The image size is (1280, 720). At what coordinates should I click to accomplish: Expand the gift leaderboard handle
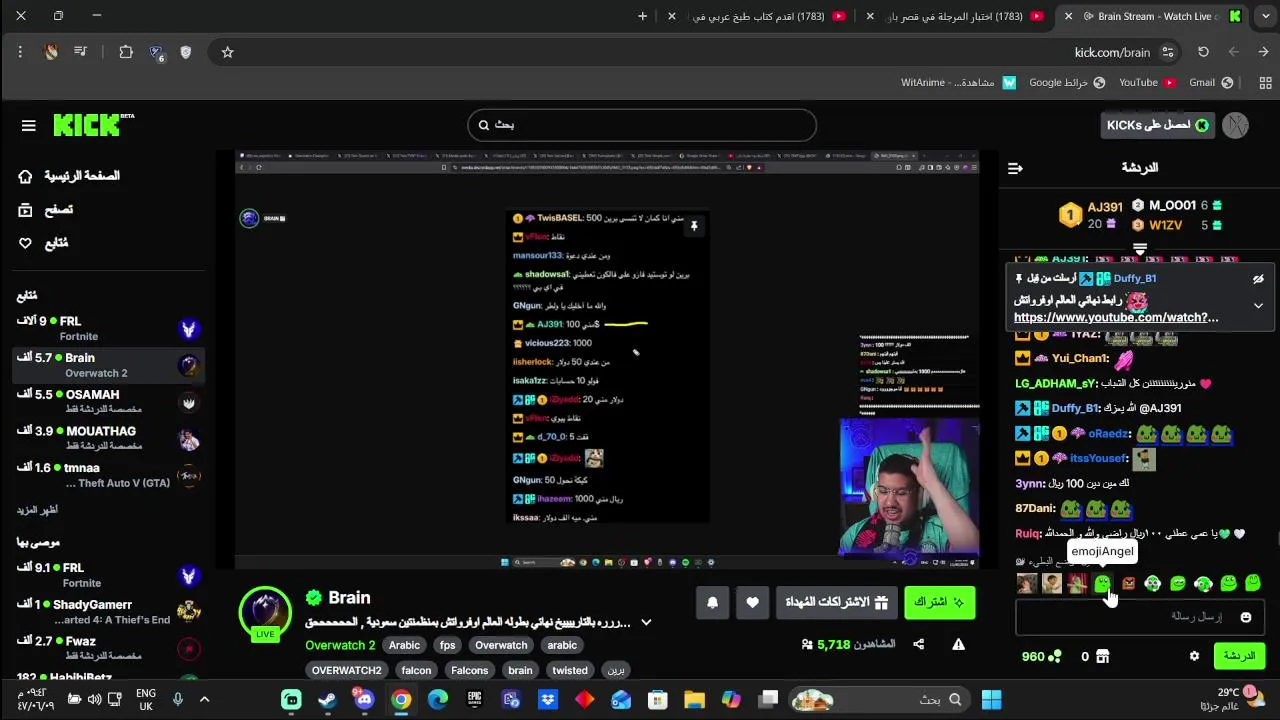point(1139,248)
